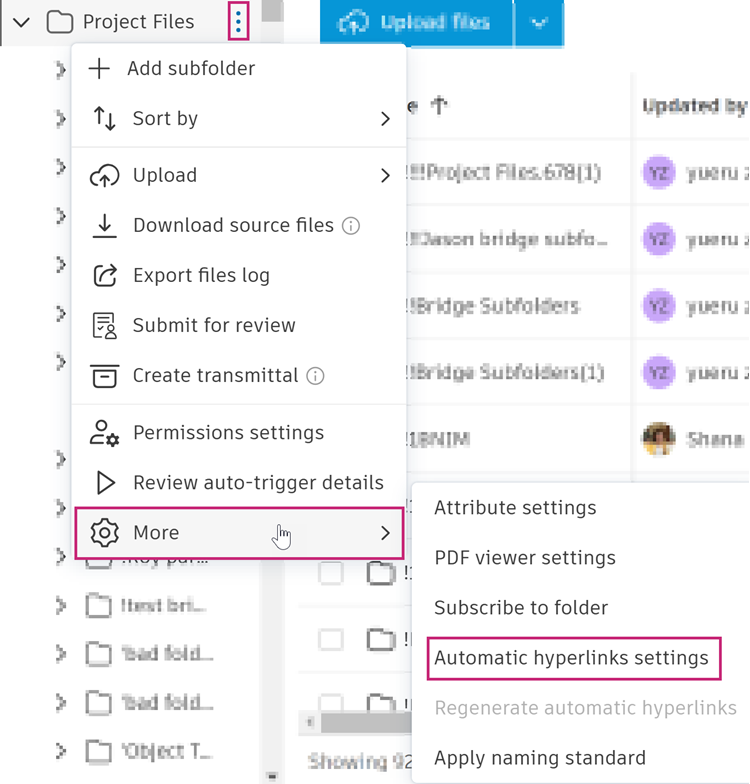Click the Export files log icon
Viewport: 750px width, 784px height.
pyautogui.click(x=104, y=275)
